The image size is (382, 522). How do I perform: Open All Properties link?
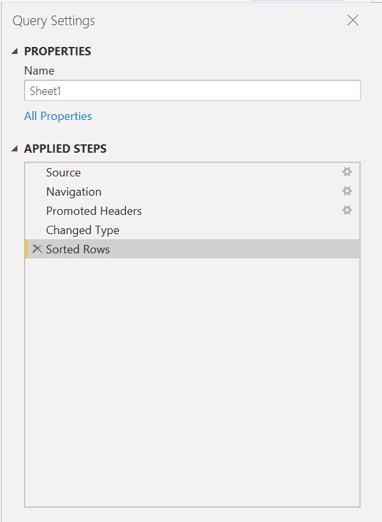pos(58,116)
